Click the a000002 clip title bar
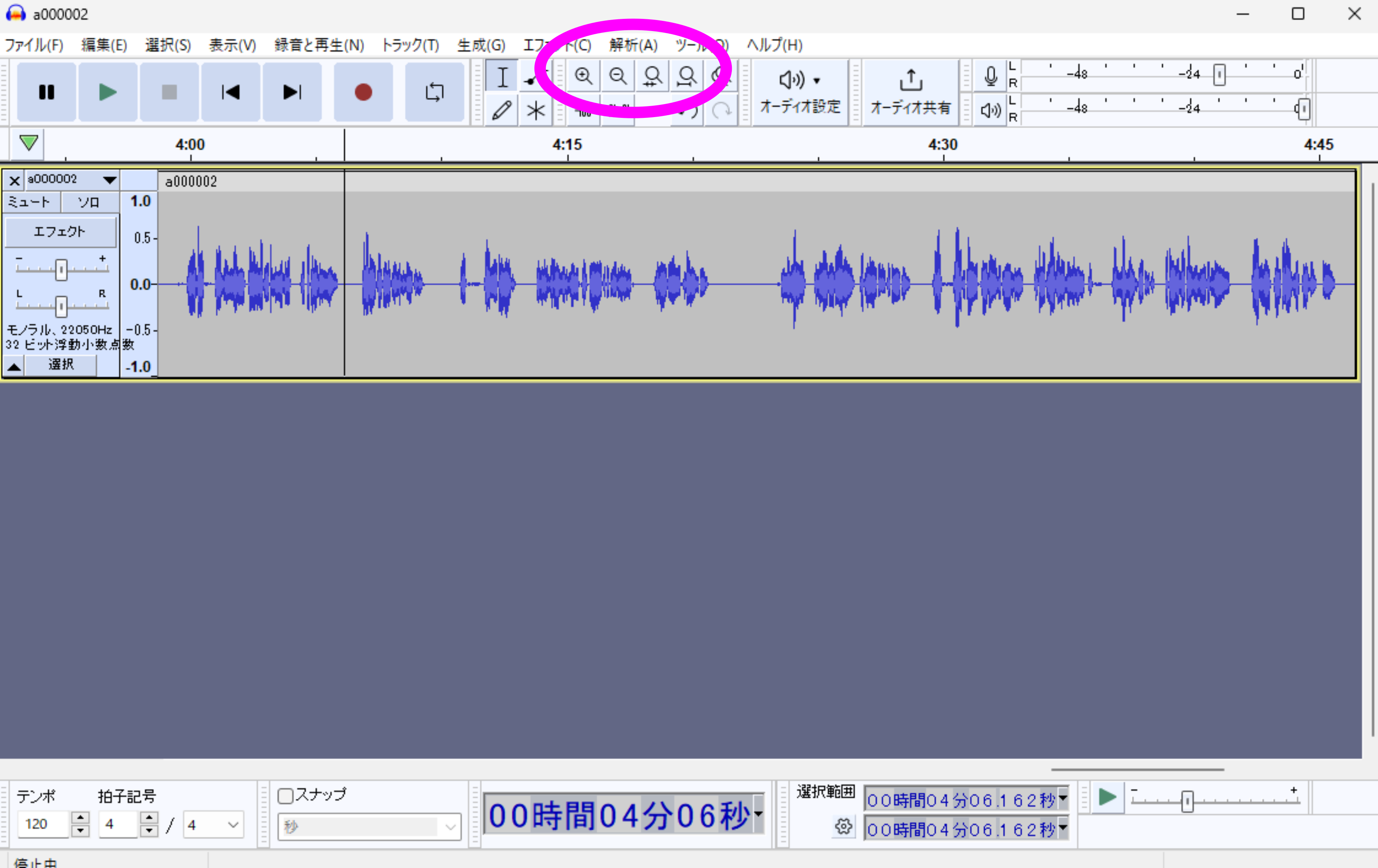 pyautogui.click(x=756, y=182)
